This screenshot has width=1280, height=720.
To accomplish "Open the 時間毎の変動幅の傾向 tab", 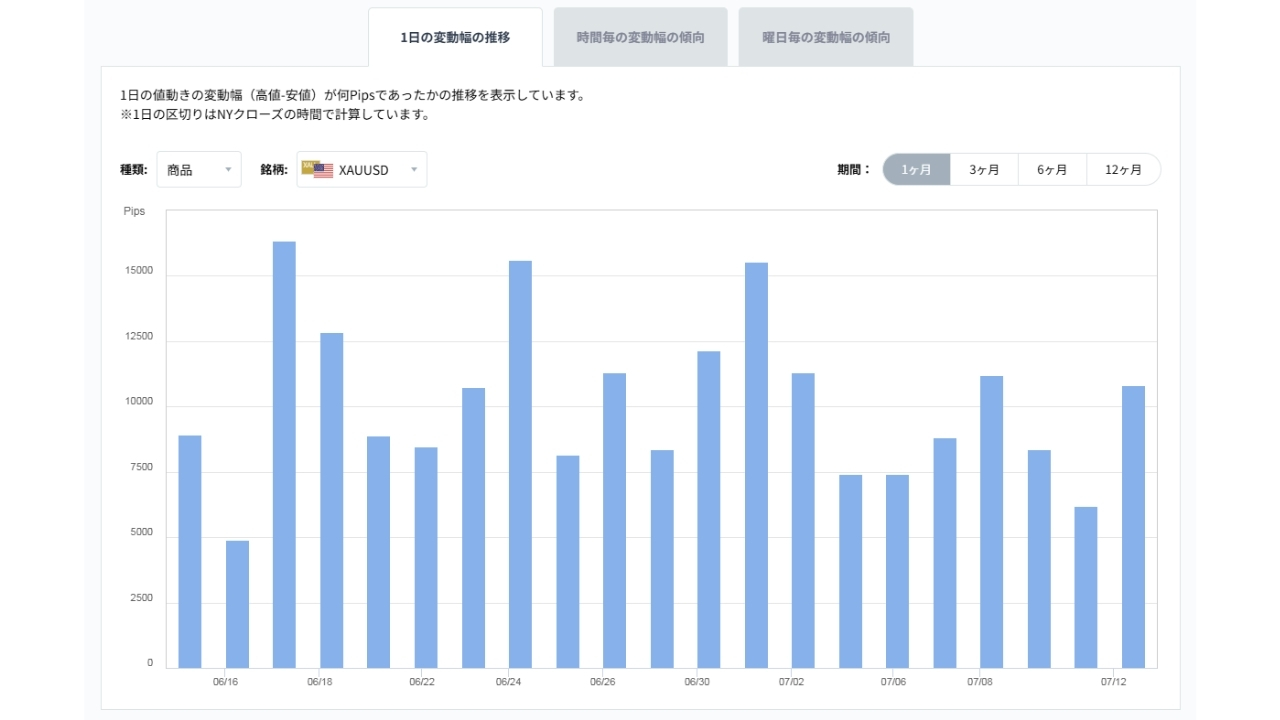I will point(640,37).
